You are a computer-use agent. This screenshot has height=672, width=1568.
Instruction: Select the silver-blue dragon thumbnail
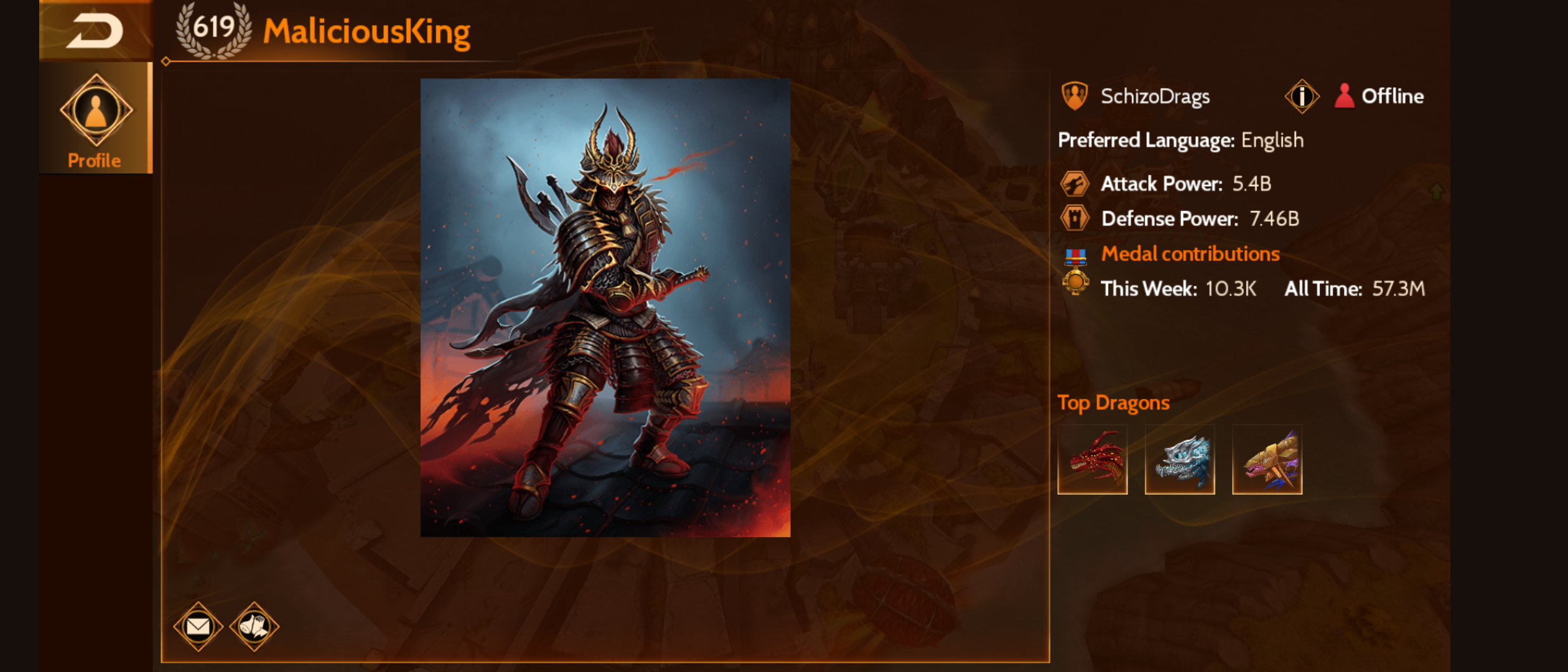(x=1180, y=460)
